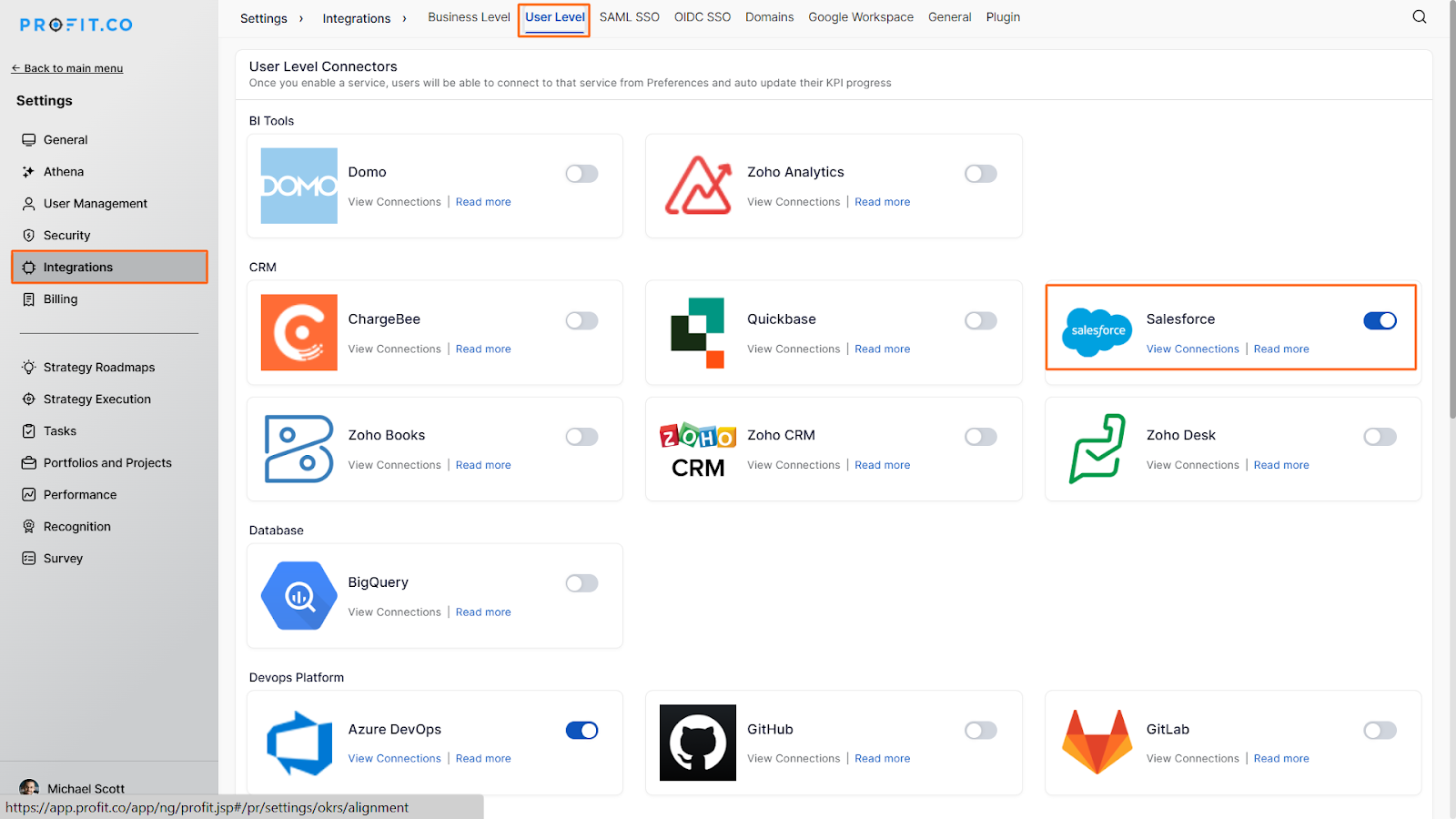This screenshot has height=819, width=1456.
Task: Open Azure DevOps View Connections
Action: (x=394, y=758)
